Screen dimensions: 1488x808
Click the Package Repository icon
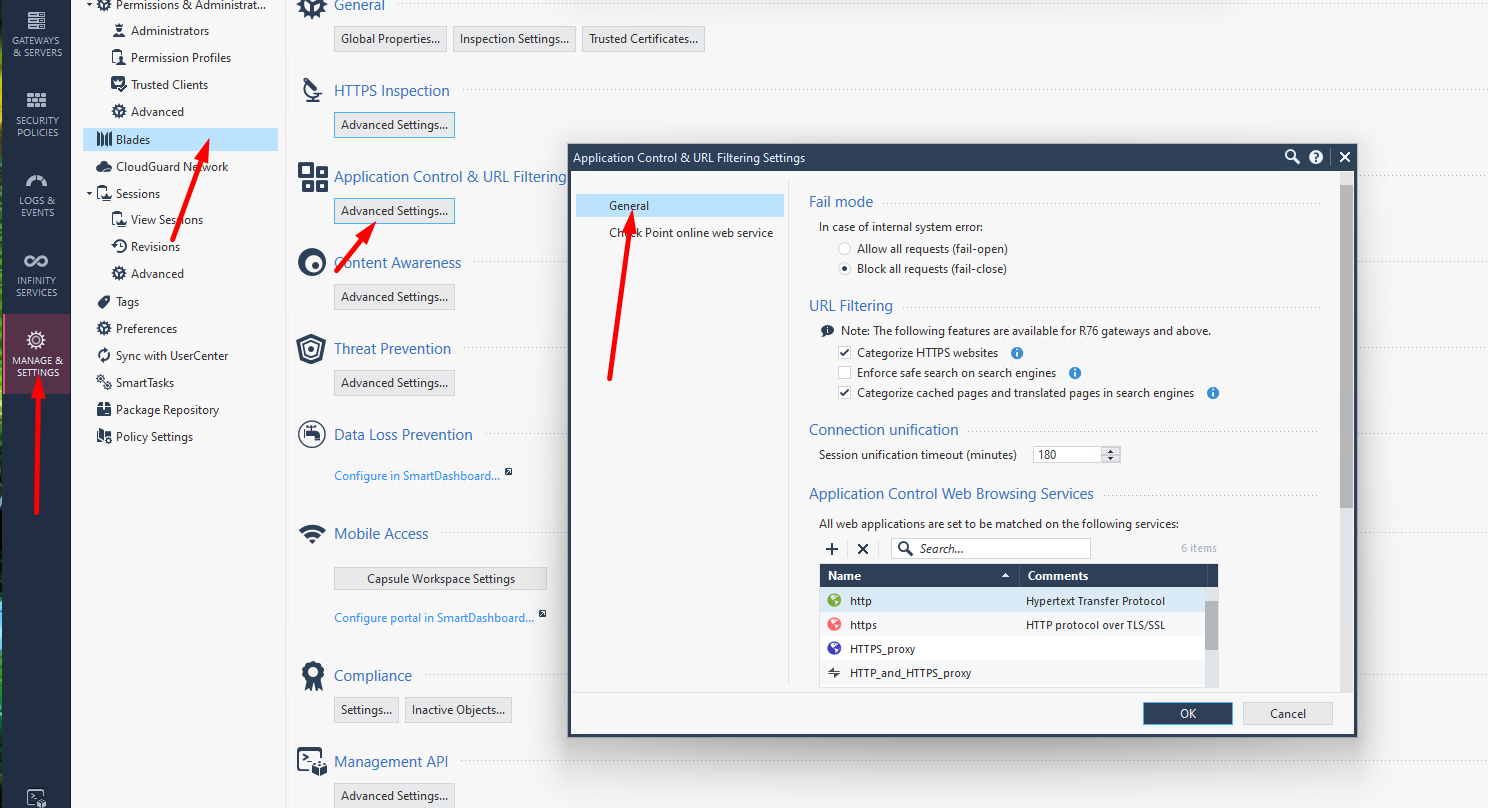pos(104,410)
